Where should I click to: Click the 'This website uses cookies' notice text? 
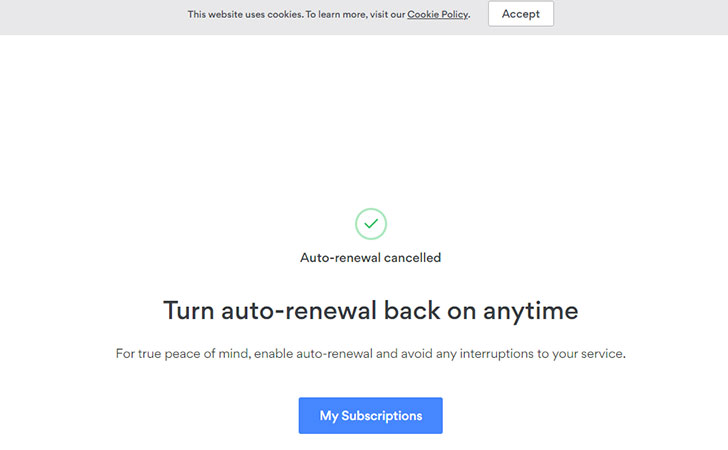pos(329,14)
